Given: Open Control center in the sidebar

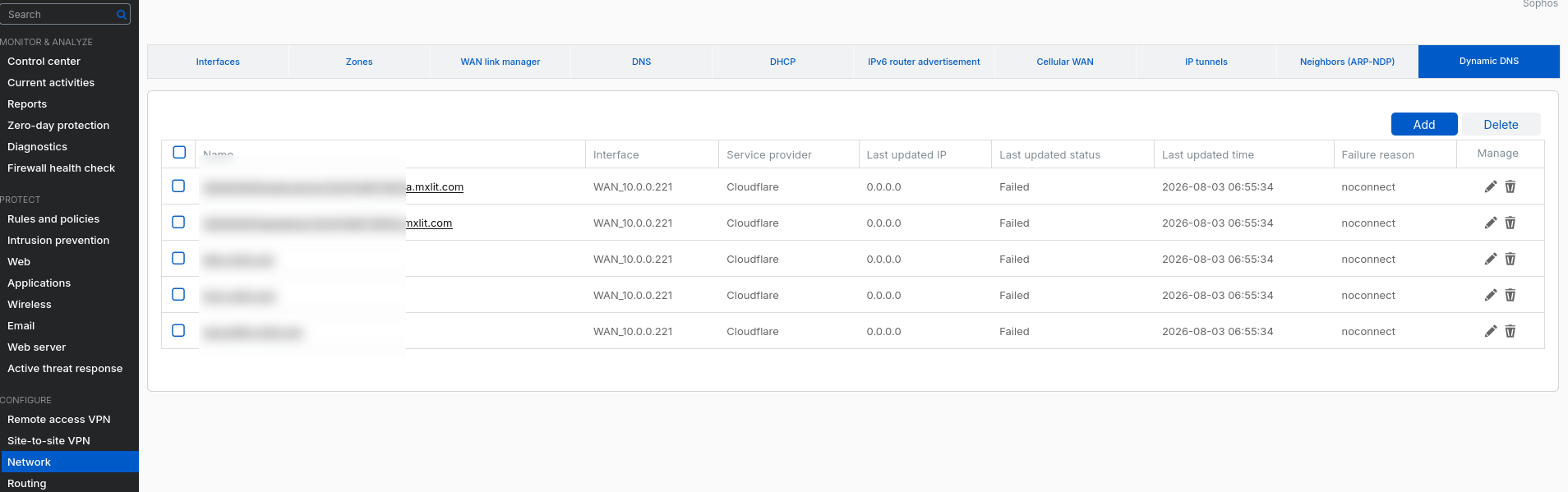Looking at the screenshot, I should (44, 62).
